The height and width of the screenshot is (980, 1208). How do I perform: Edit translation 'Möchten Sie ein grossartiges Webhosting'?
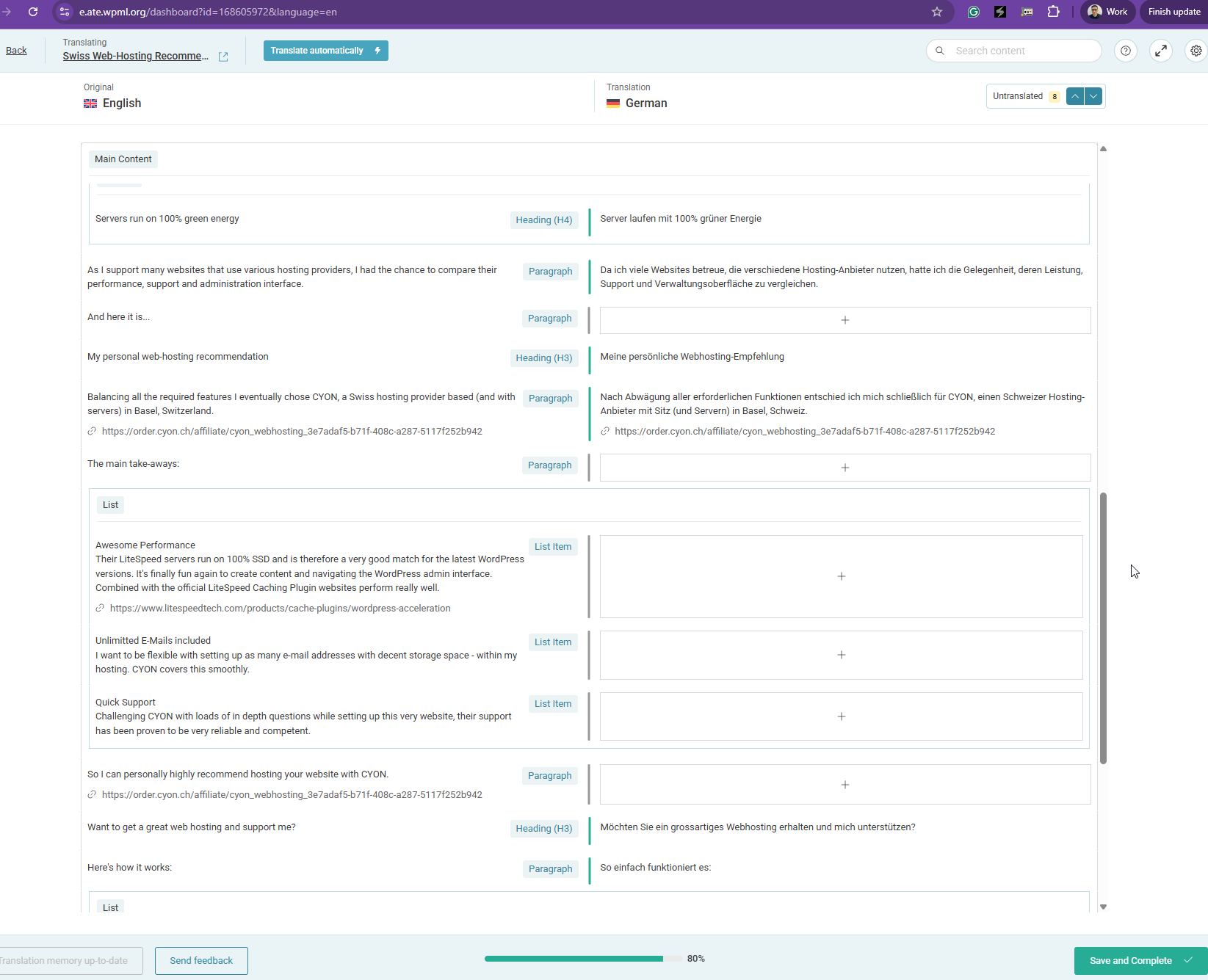758,827
